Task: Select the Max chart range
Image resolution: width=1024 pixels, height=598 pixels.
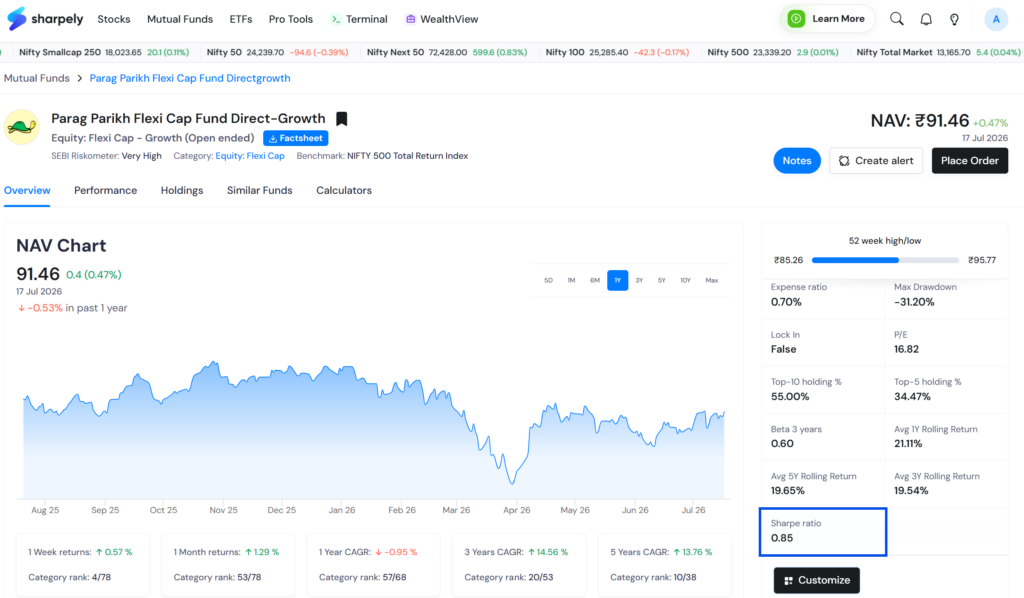Action: (x=711, y=280)
